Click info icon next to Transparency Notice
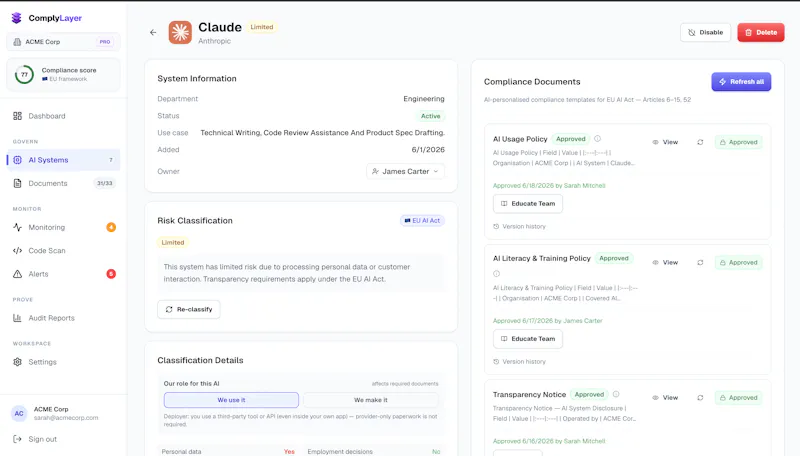Image resolution: width=800 pixels, height=456 pixels. point(616,394)
